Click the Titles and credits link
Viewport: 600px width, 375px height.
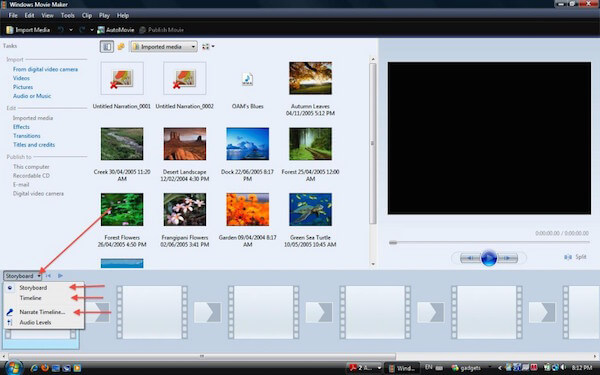point(34,145)
